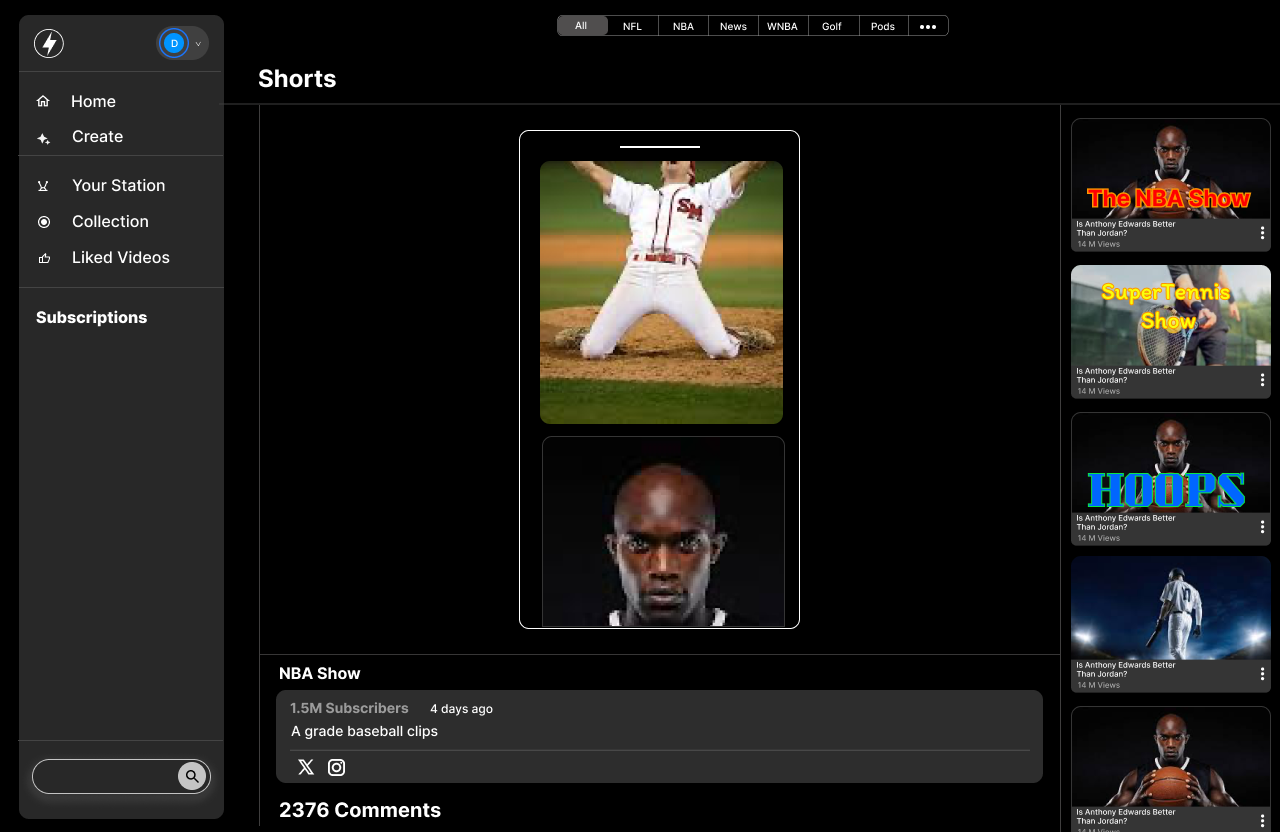Open the HOOPS video thumbnail

(x=1171, y=463)
